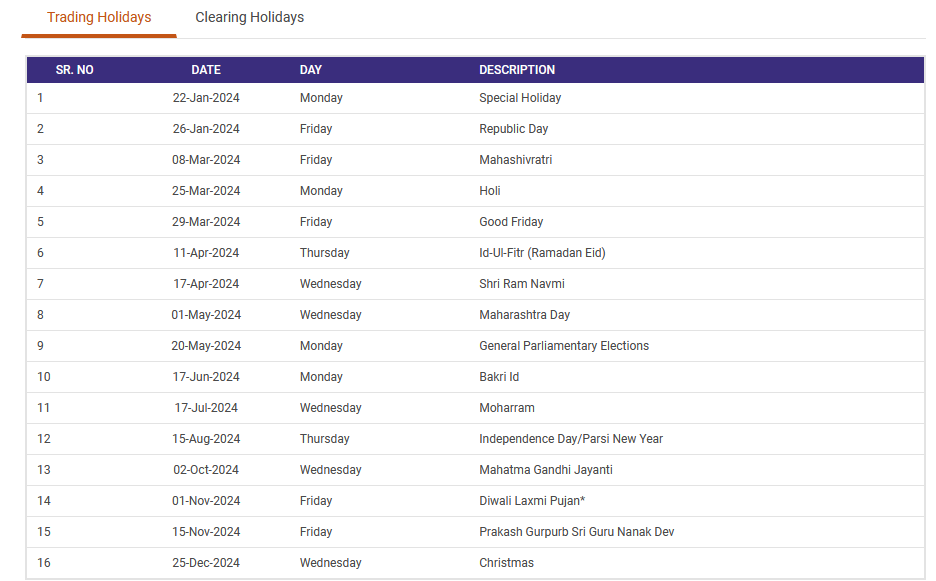Click the Special Holiday entry
This screenshot has height=581, width=936.
click(x=518, y=97)
